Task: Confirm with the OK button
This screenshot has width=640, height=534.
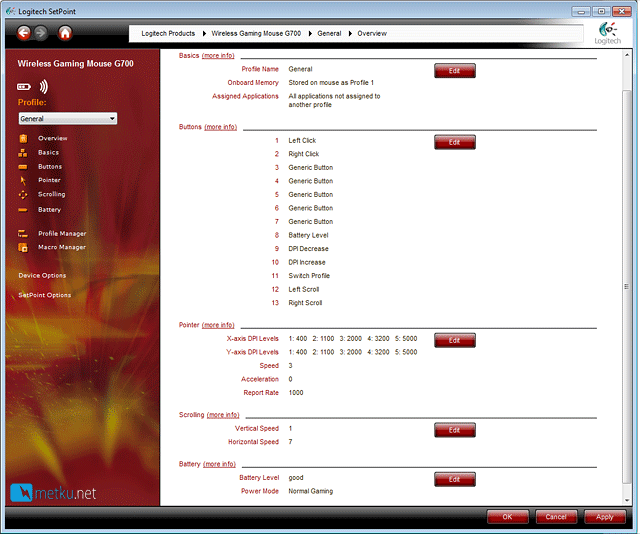Action: 508,517
